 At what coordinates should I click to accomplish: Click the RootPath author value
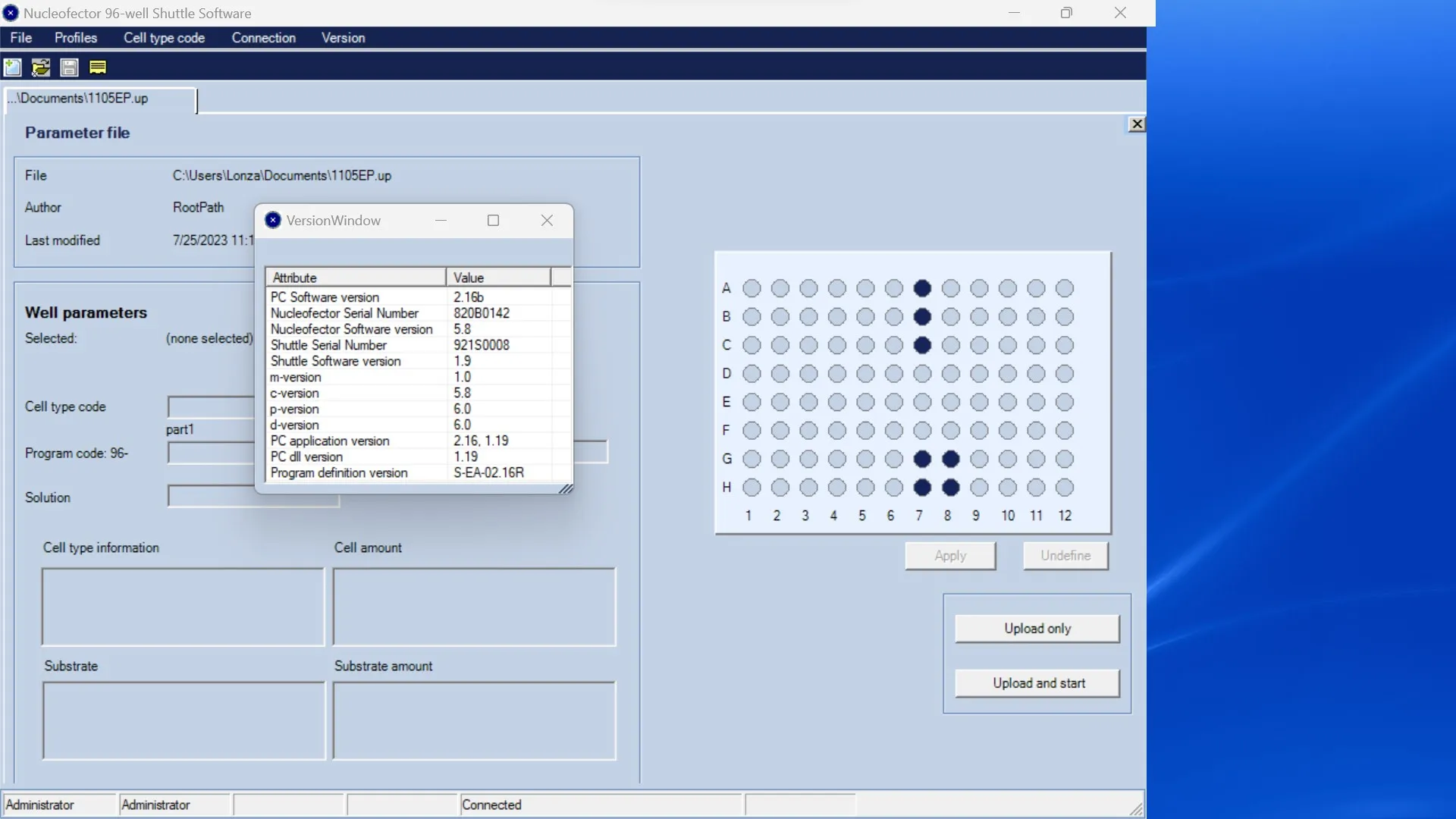(199, 208)
